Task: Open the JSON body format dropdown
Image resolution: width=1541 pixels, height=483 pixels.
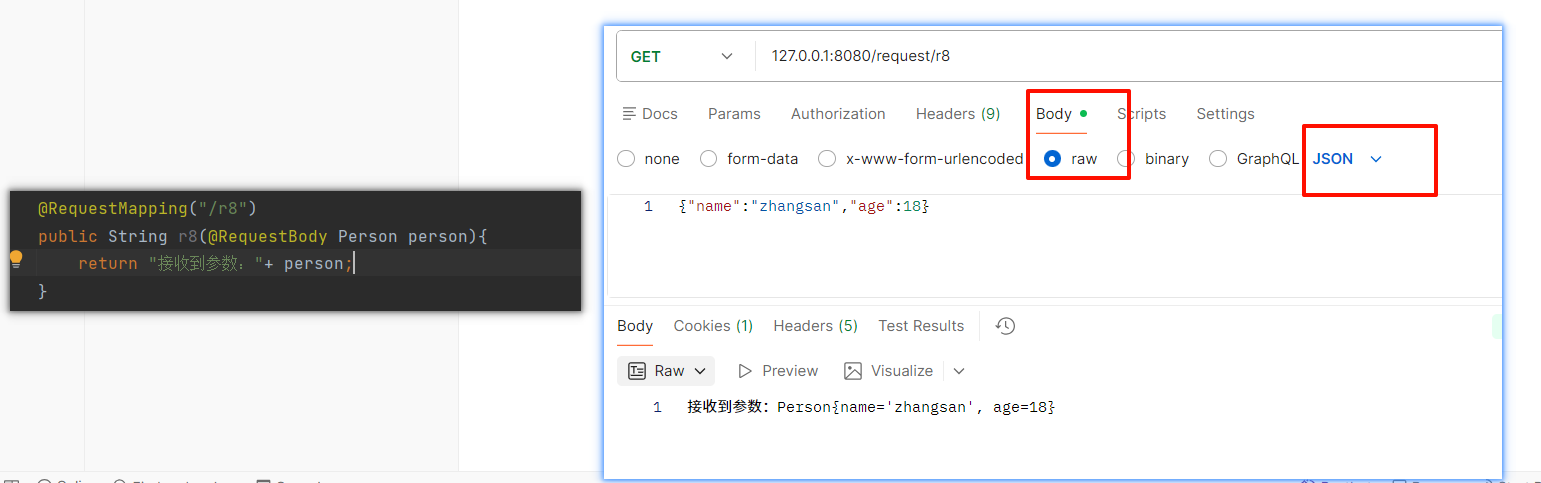Action: (1347, 159)
